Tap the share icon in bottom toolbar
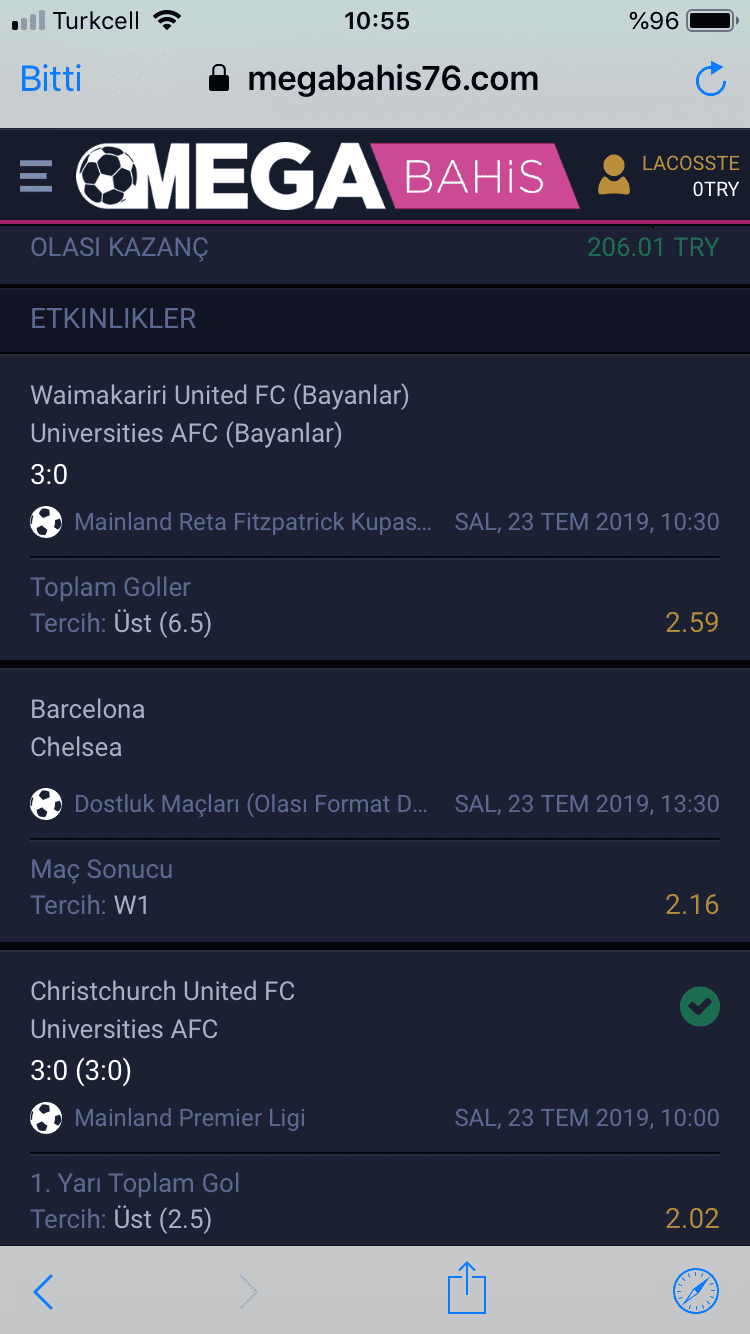 466,1288
